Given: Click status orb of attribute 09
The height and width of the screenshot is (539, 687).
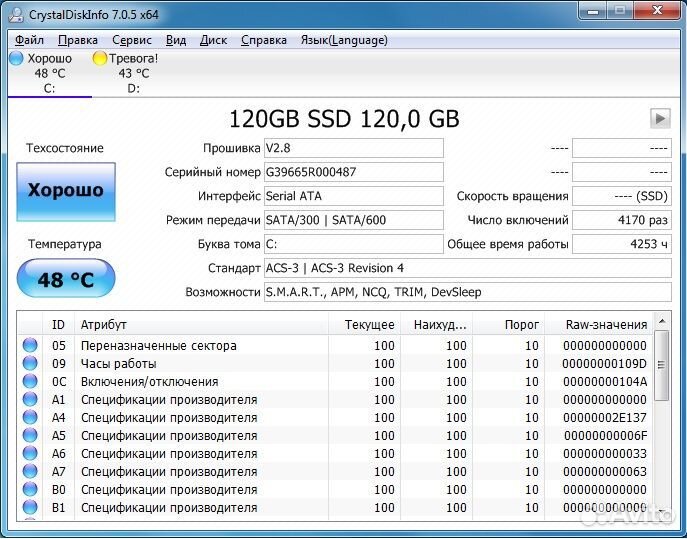Looking at the screenshot, I should 30,363.
